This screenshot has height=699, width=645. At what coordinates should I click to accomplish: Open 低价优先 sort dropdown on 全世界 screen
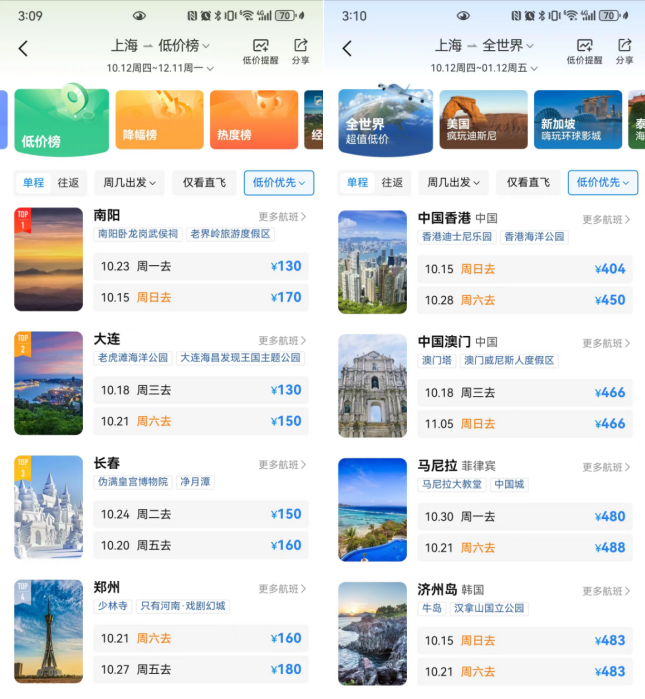pyautogui.click(x=602, y=183)
